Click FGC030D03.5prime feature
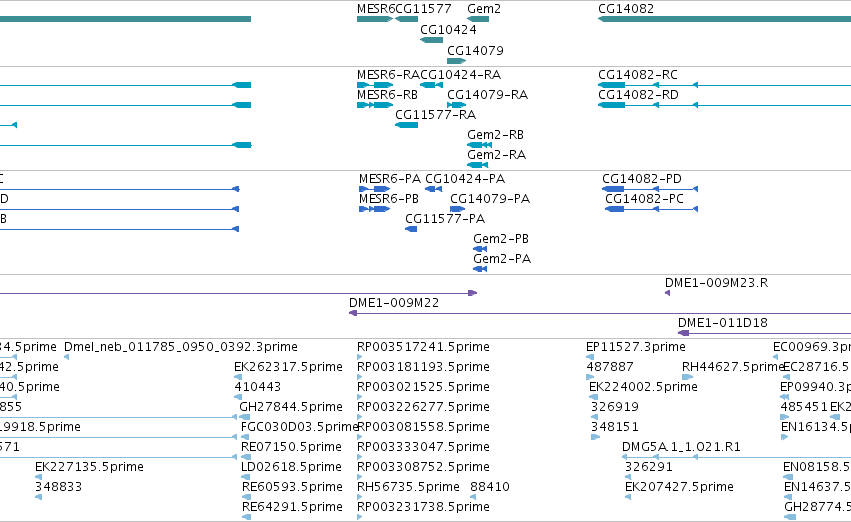Screen dimensions: 851x522 [x=300, y=427]
